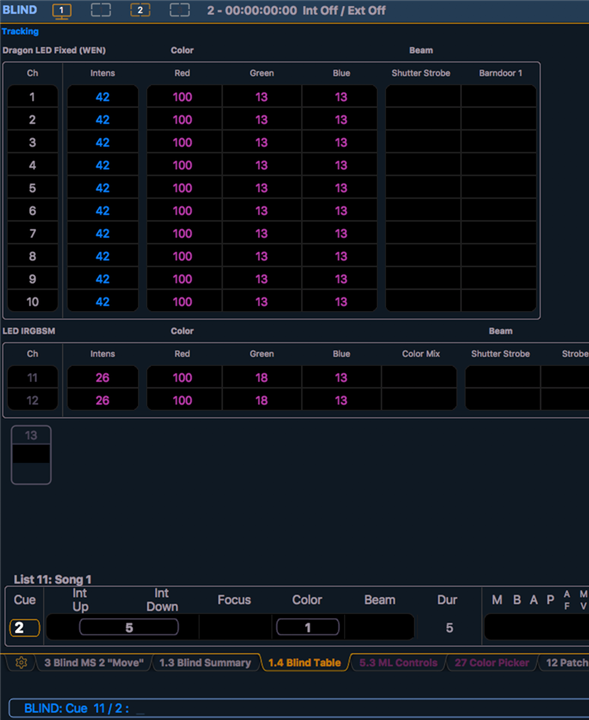Image resolution: width=589 pixels, height=720 pixels.
Task: Click the empty frame icon after monitor 2
Action: point(180,10)
